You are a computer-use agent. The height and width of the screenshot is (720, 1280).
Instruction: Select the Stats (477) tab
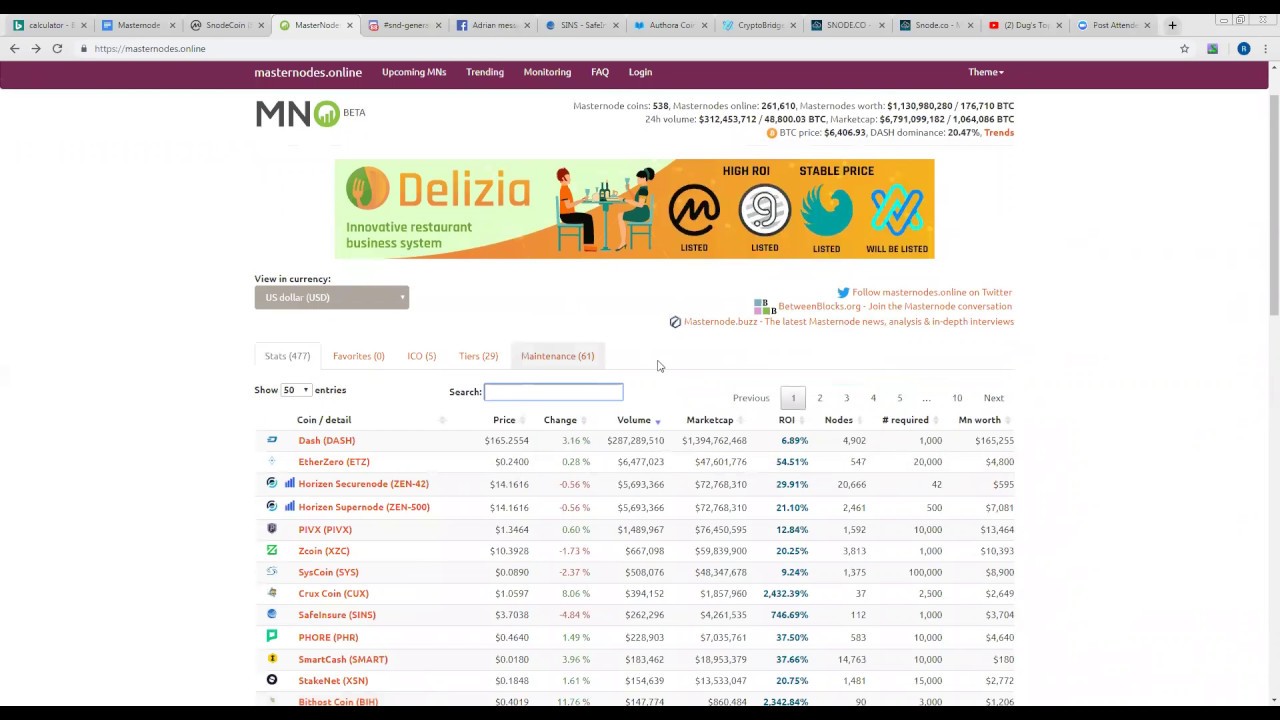(x=287, y=356)
